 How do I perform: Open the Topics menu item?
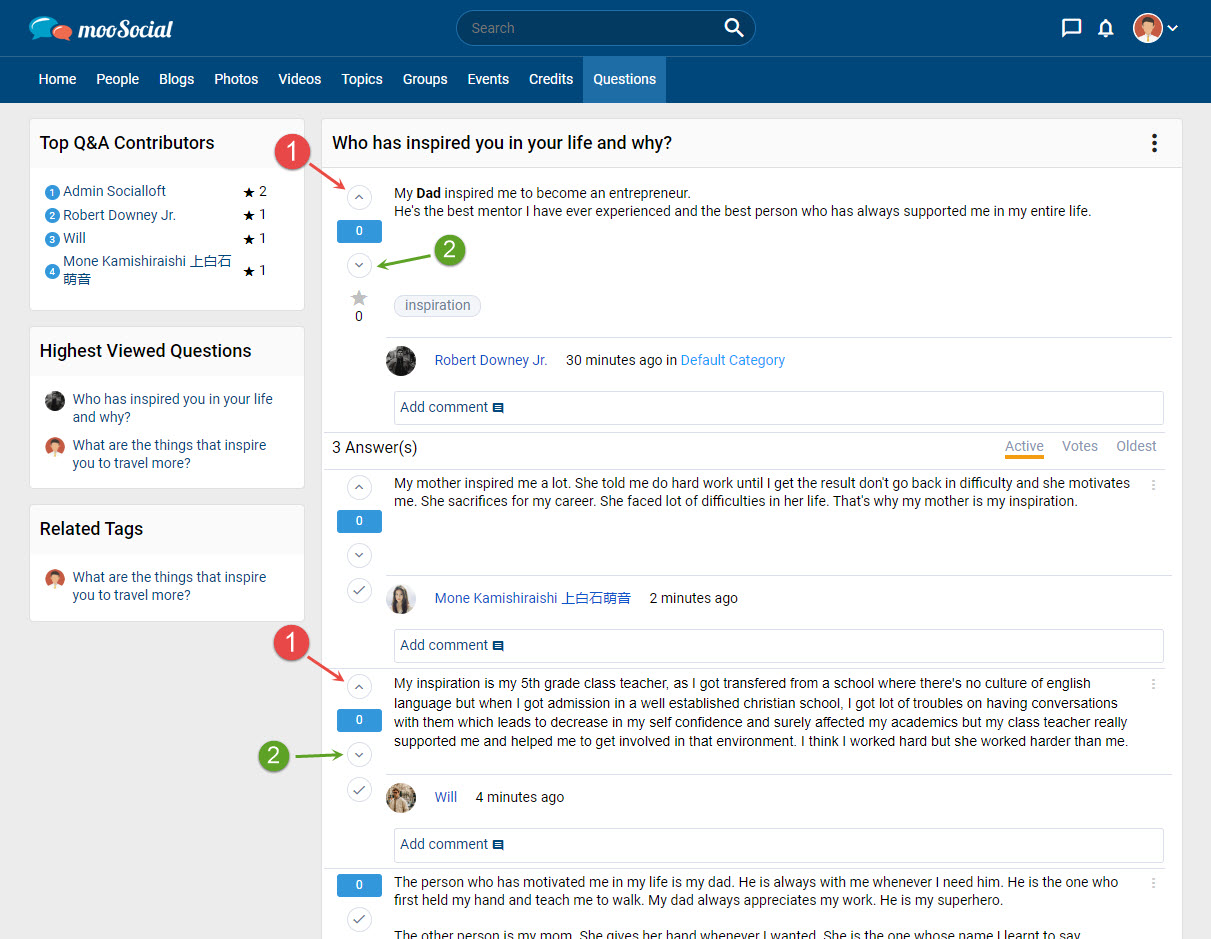point(362,79)
